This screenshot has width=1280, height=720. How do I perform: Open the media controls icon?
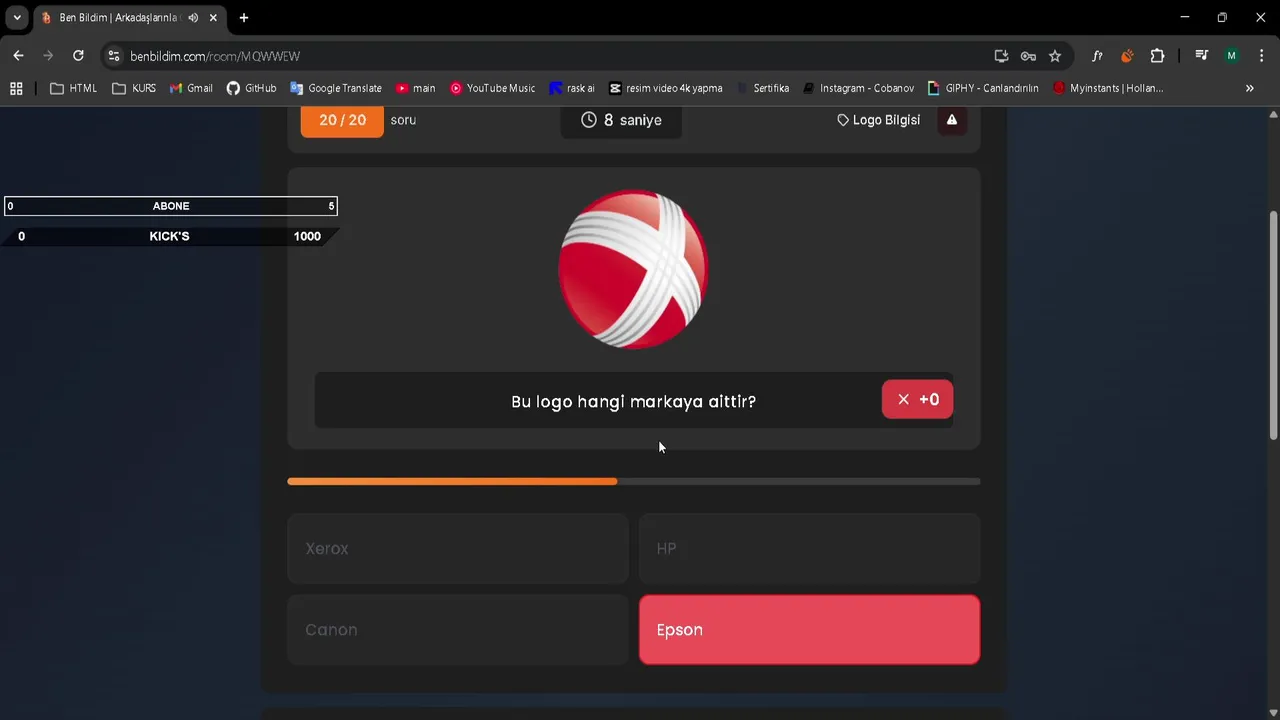(x=1202, y=56)
